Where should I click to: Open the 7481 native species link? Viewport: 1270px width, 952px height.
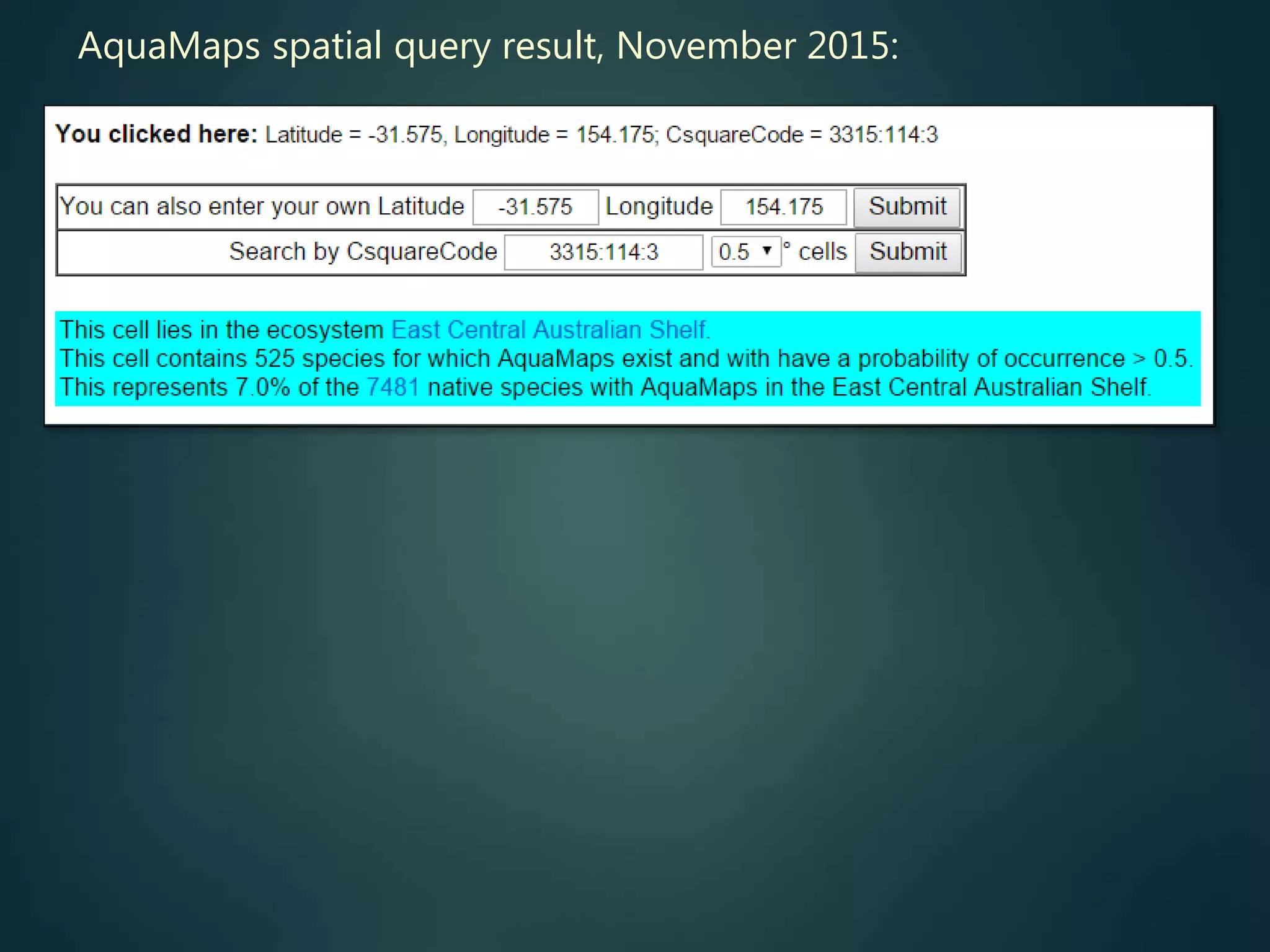(393, 387)
